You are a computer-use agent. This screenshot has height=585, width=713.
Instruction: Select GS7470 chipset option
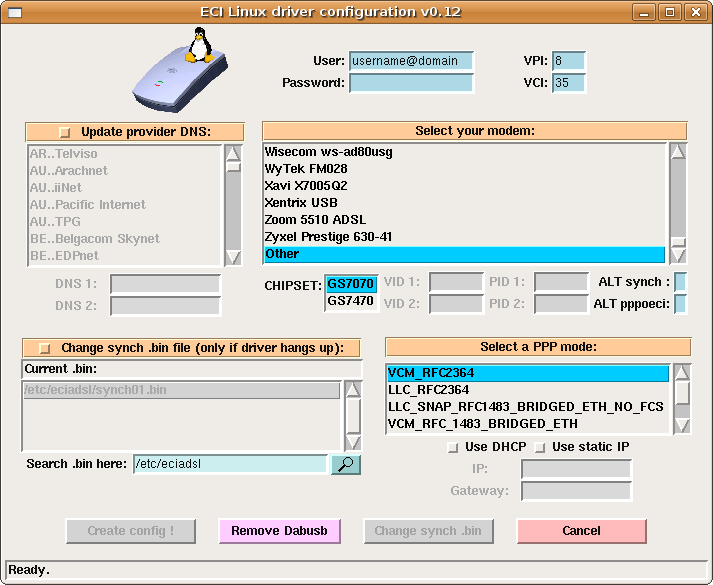pyautogui.click(x=350, y=301)
